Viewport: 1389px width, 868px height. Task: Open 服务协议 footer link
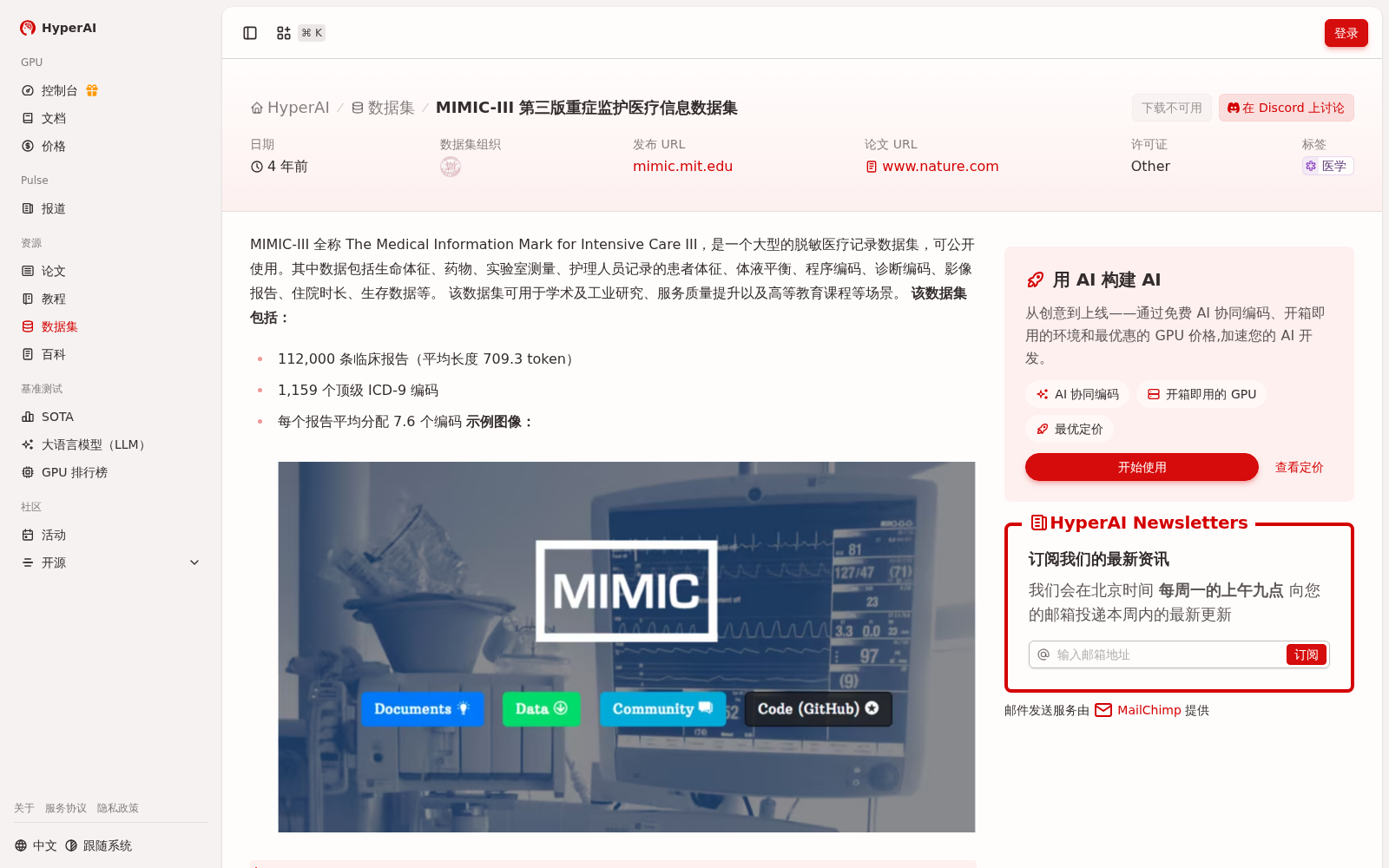[66, 808]
